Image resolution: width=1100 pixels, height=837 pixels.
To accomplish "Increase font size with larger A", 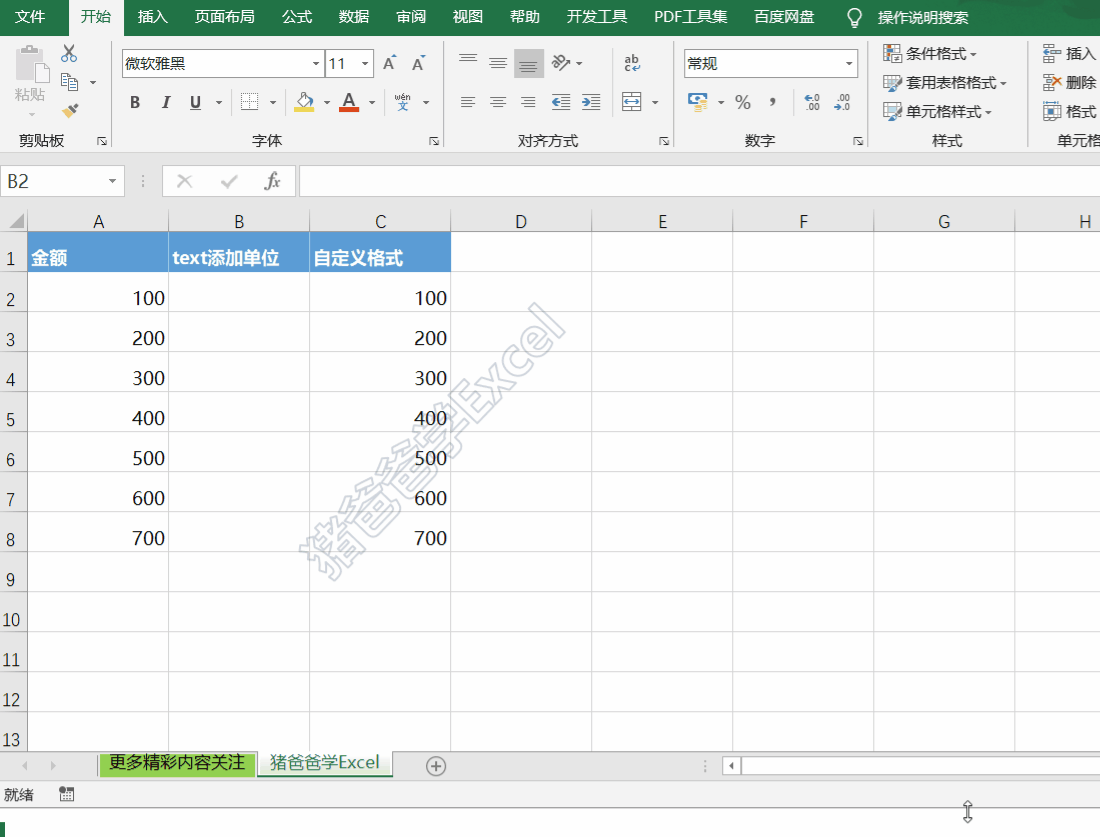I will click(389, 63).
